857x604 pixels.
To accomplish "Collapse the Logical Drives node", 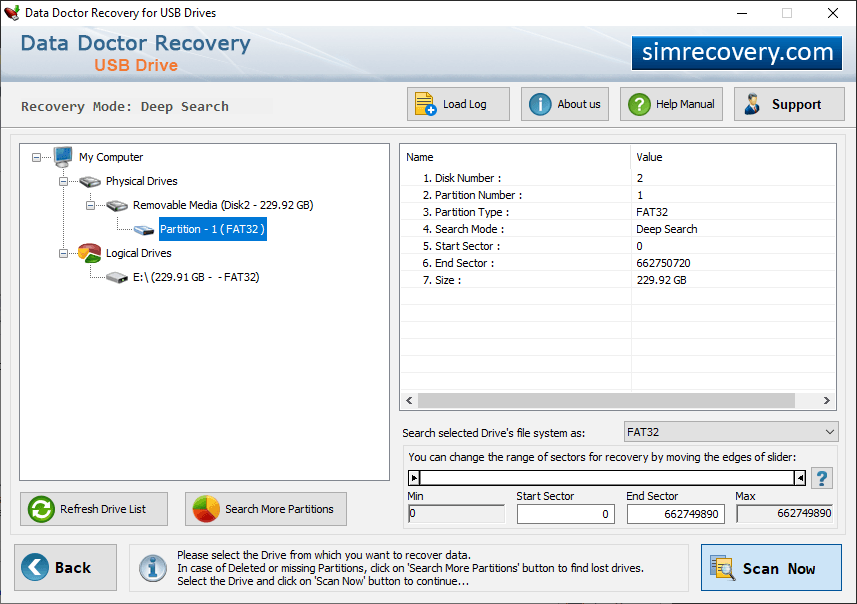I will click(x=63, y=254).
